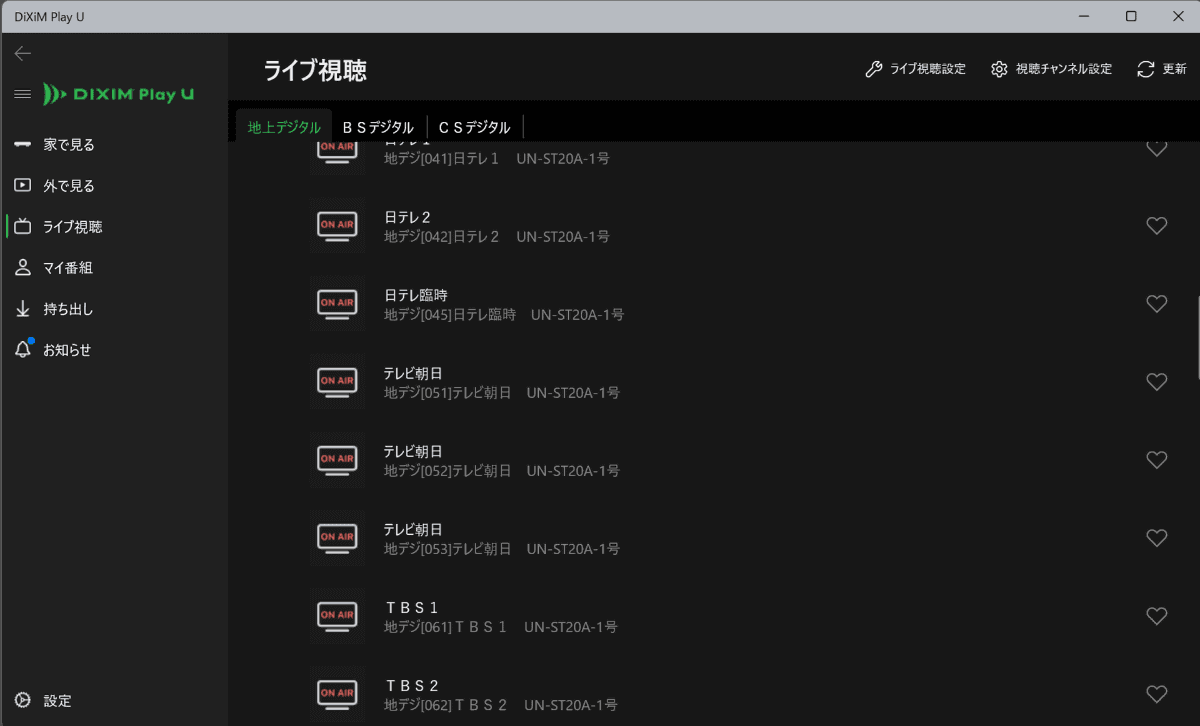This screenshot has height=726, width=1200.
Task: Open 視聴チャンネル設定
Action: (x=1050, y=69)
